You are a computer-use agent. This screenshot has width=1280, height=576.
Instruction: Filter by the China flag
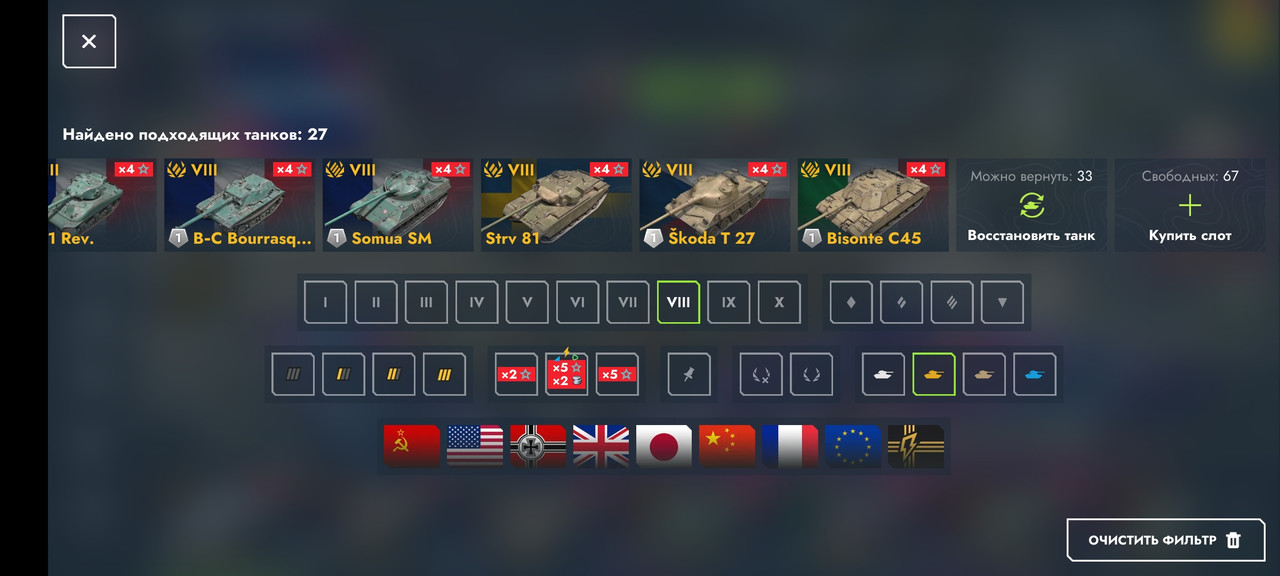pos(727,446)
